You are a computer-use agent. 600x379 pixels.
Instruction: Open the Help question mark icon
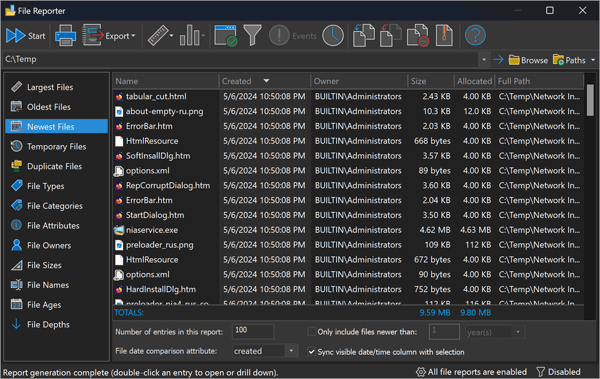pyautogui.click(x=475, y=36)
